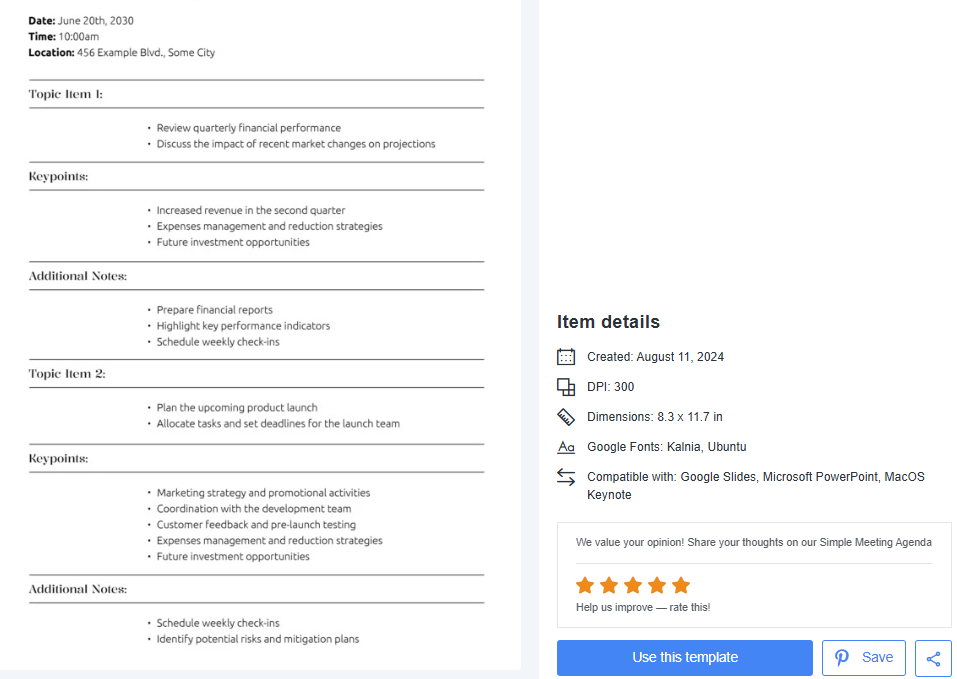Rate the template two stars
Viewport: 957px width, 679px height.
click(x=609, y=586)
